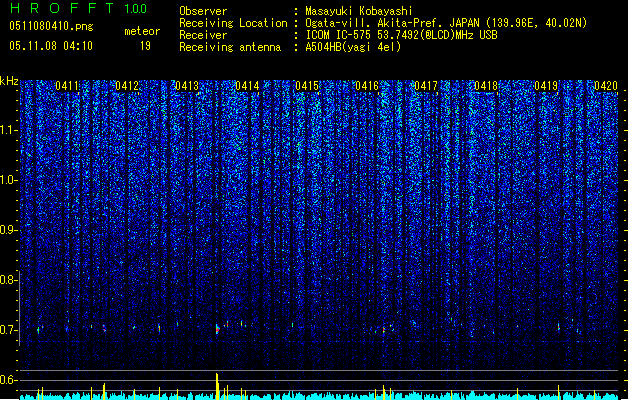Click the 'Receiving Location' label
629x400 pixels.
click(233, 23)
